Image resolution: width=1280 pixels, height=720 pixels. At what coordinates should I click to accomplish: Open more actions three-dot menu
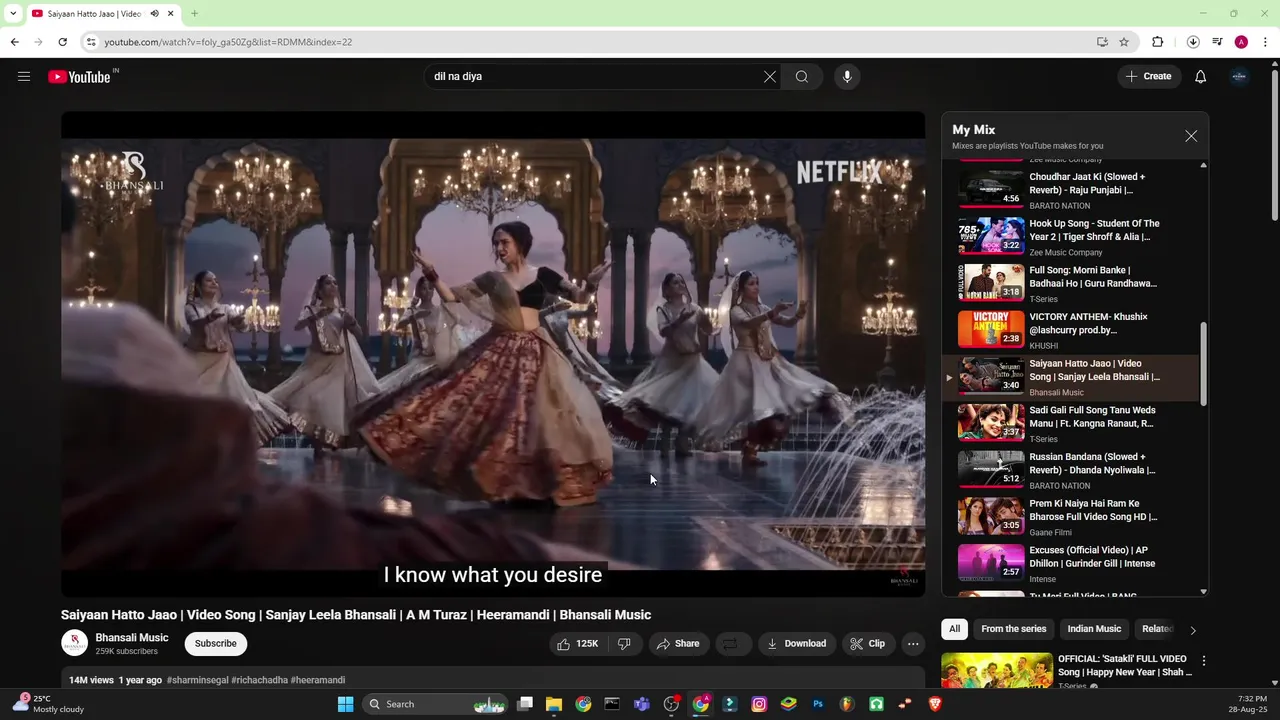click(913, 644)
